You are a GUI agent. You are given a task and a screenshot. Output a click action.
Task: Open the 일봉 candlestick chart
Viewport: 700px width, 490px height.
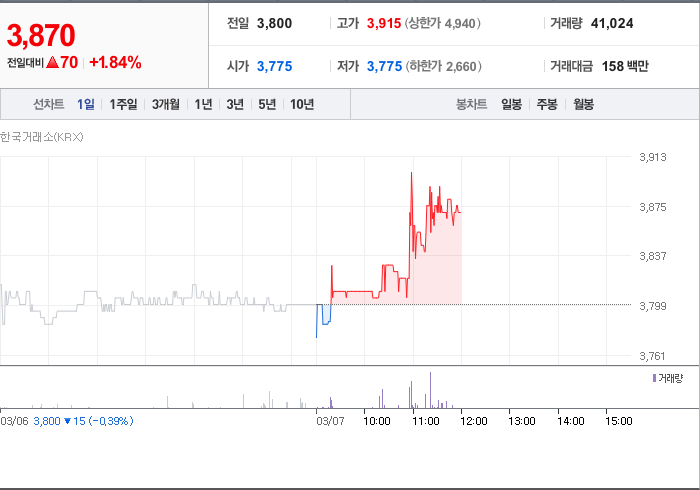(x=512, y=104)
